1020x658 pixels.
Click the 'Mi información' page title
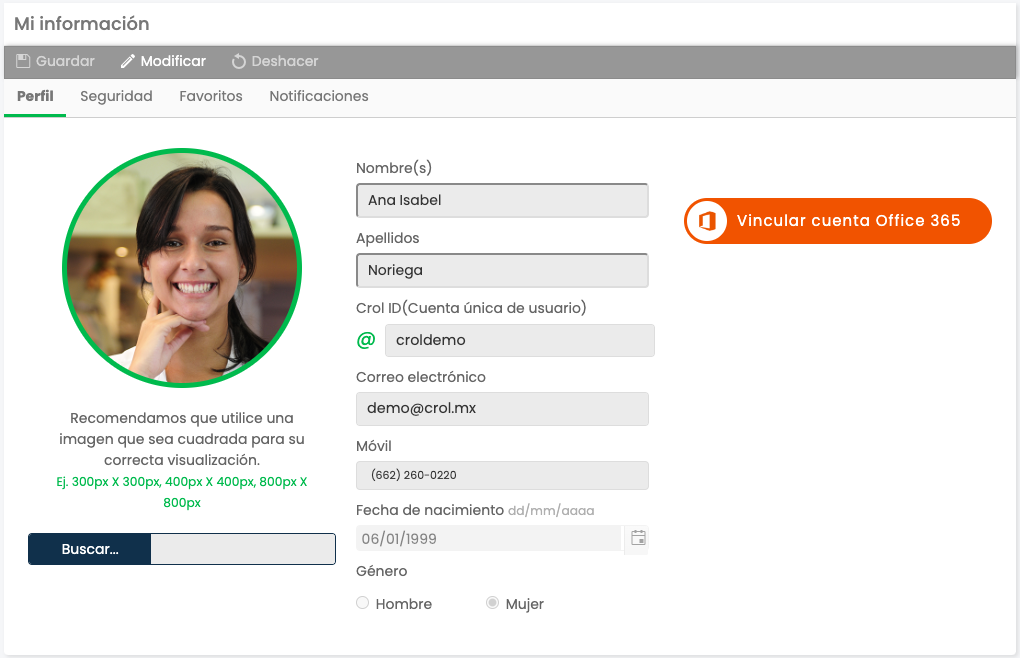82,24
